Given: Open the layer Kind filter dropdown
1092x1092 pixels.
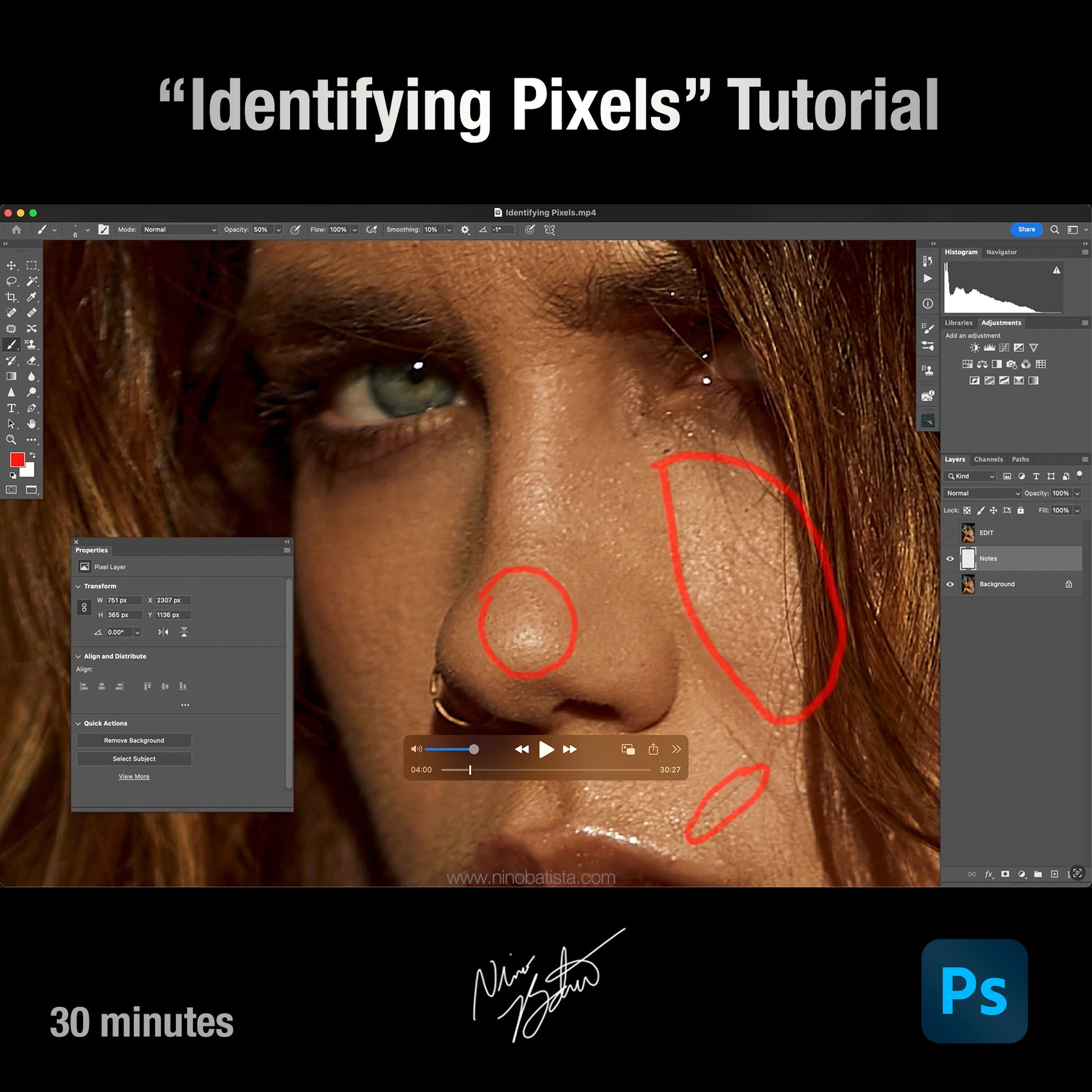Looking at the screenshot, I should [x=970, y=476].
